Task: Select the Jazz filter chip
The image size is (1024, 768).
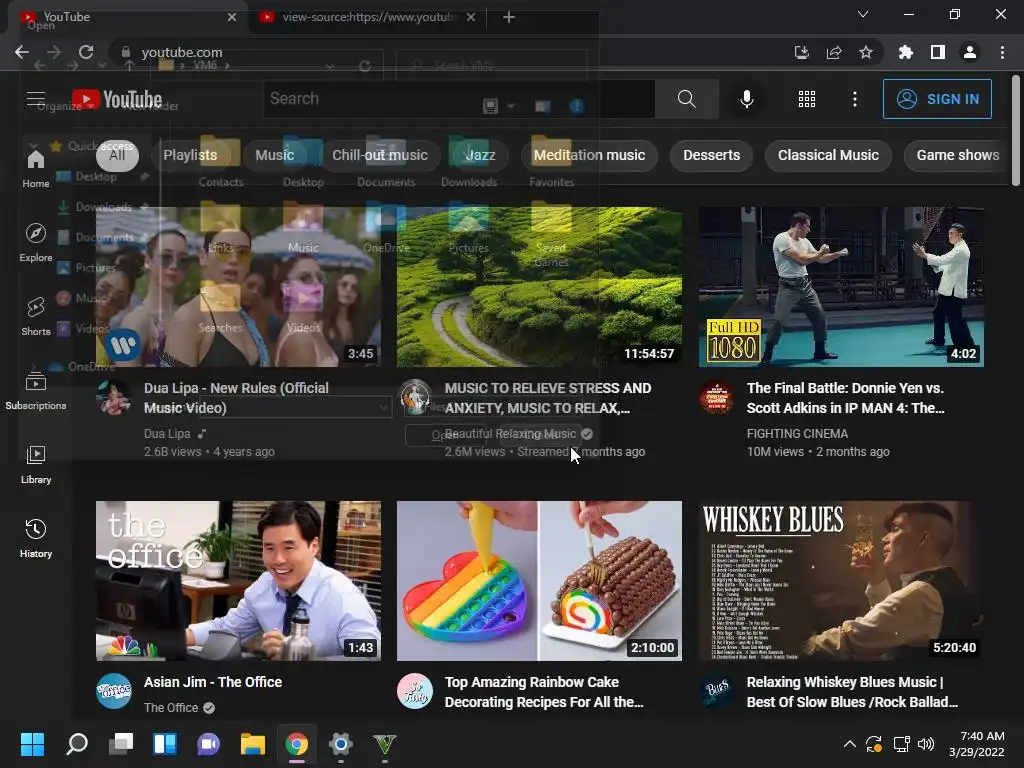Action: point(480,155)
